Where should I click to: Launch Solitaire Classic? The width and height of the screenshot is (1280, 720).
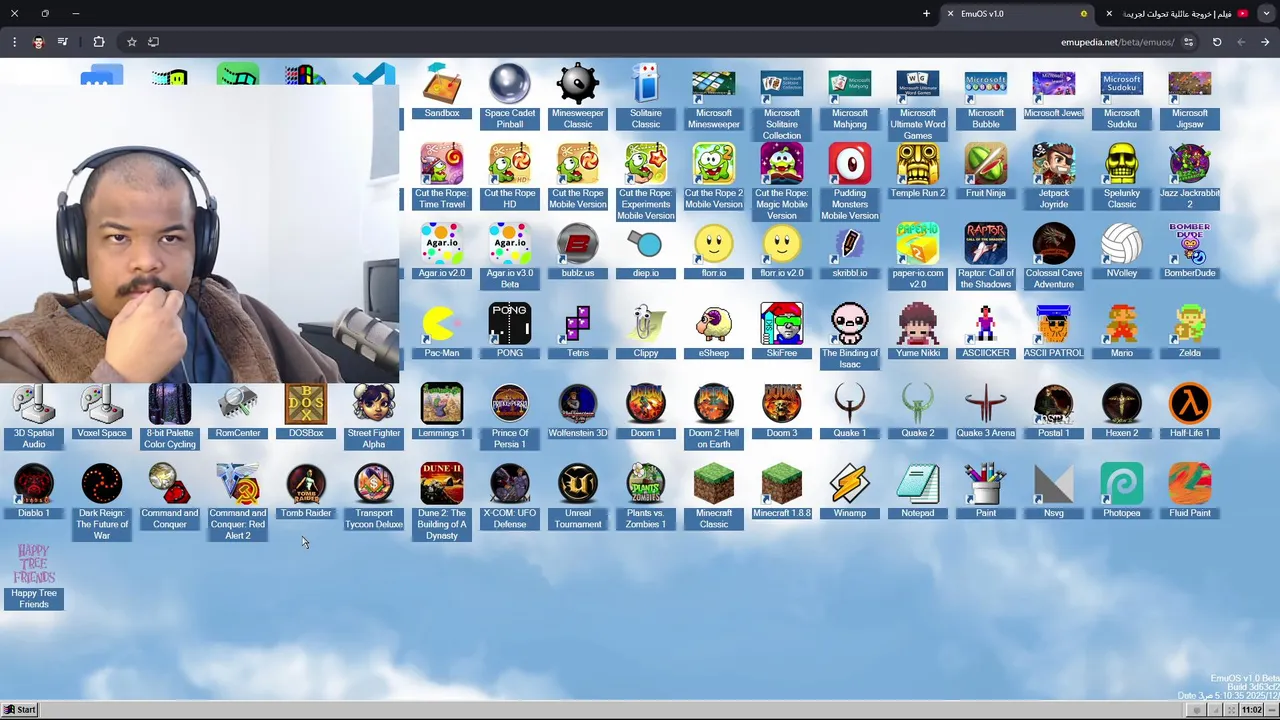point(646,97)
